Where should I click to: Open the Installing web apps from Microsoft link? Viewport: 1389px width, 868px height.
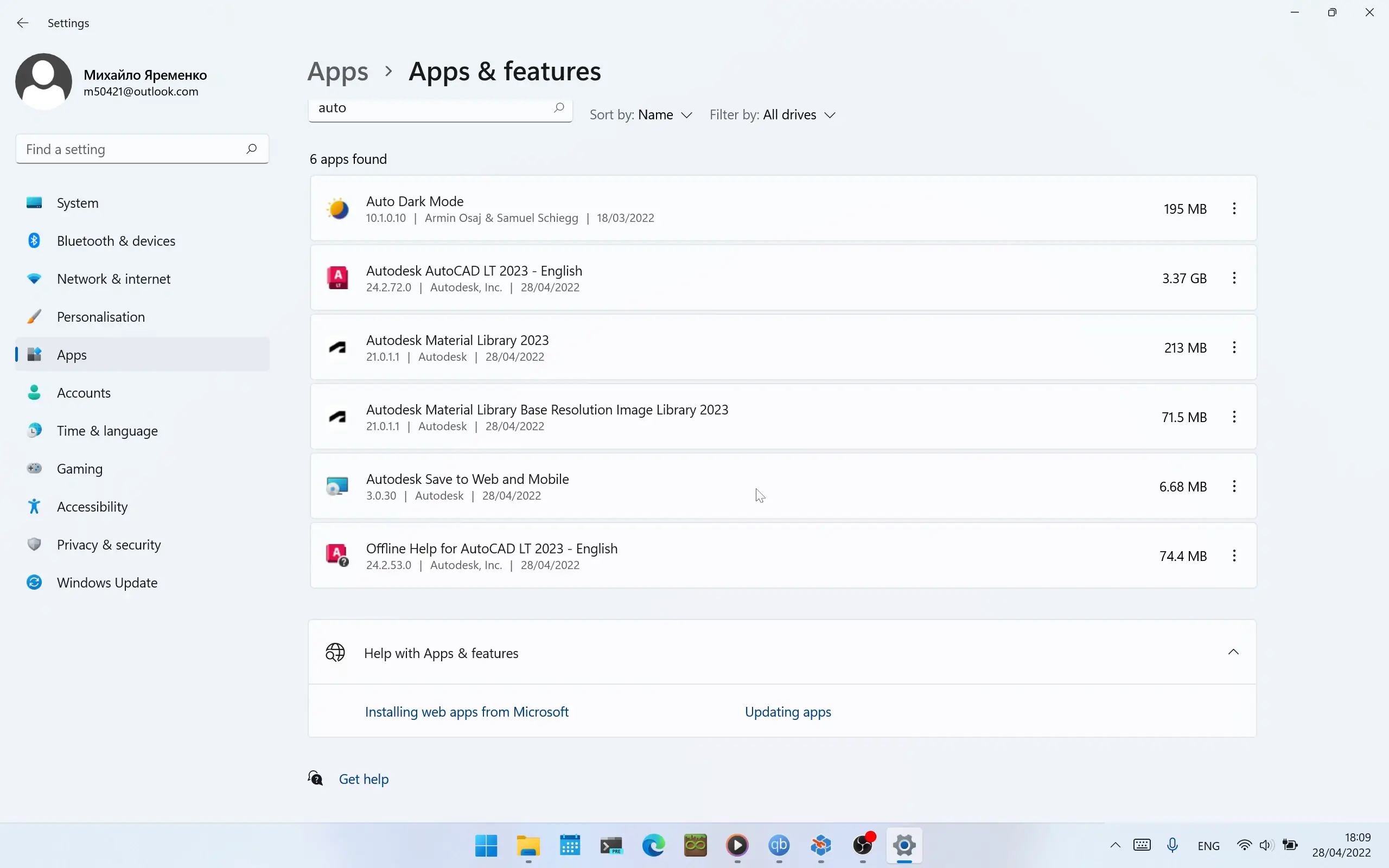pos(467,712)
